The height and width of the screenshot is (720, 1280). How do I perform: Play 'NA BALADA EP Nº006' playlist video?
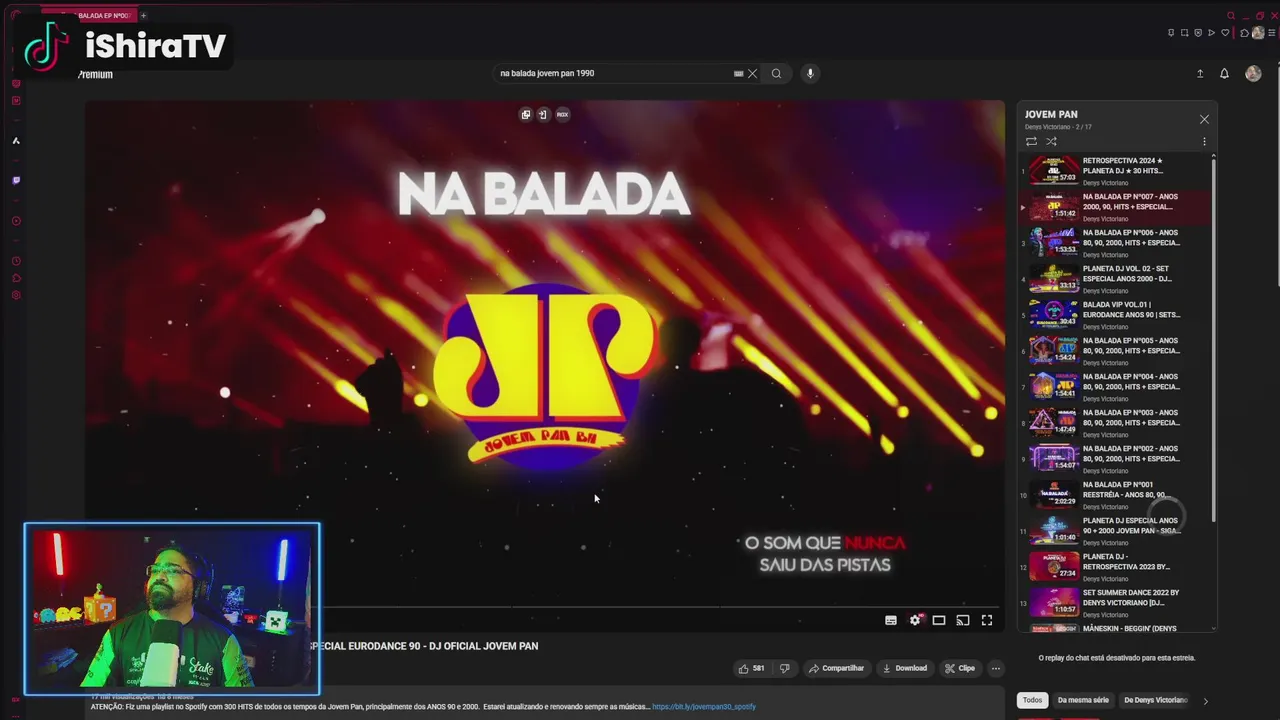point(1114,242)
